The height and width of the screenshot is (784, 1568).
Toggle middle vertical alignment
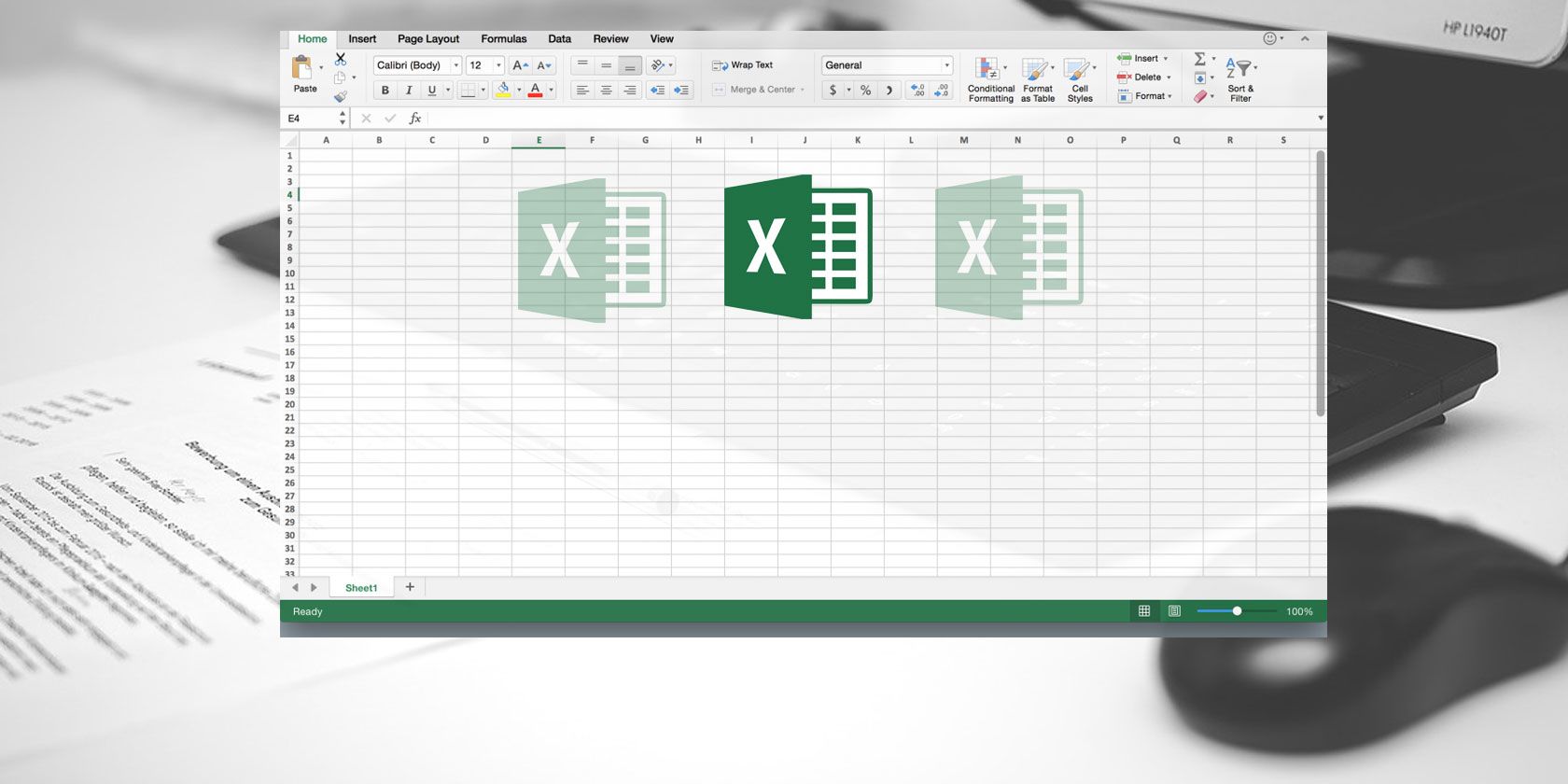tap(607, 65)
